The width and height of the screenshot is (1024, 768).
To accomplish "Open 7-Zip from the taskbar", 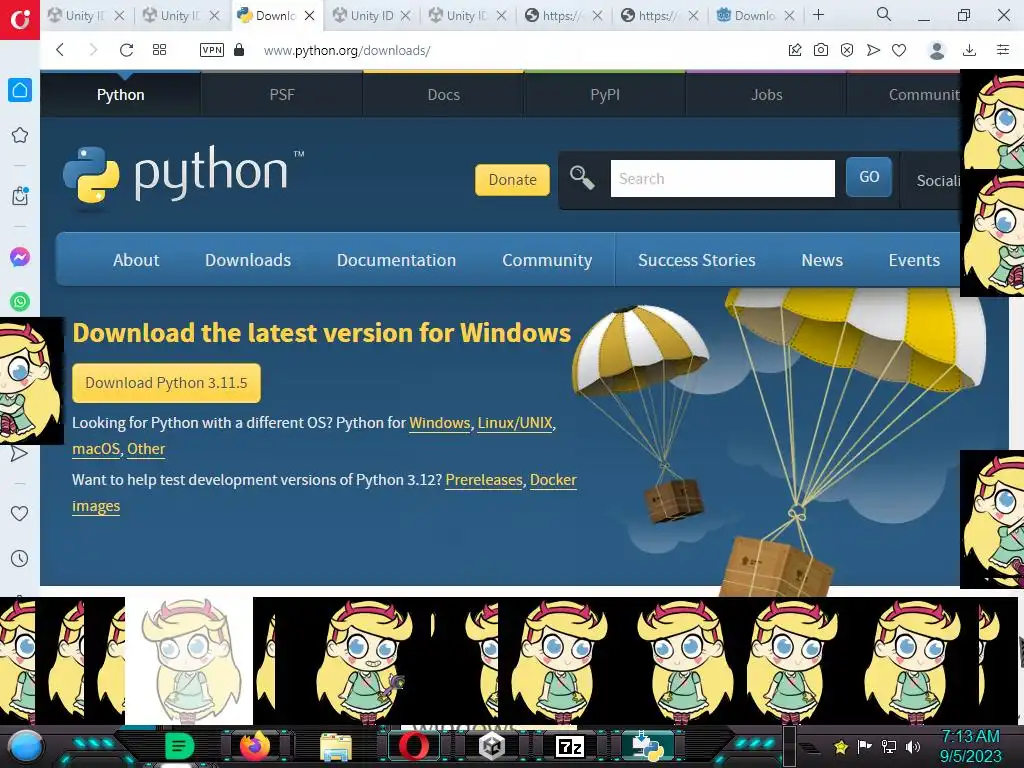I will pos(569,746).
